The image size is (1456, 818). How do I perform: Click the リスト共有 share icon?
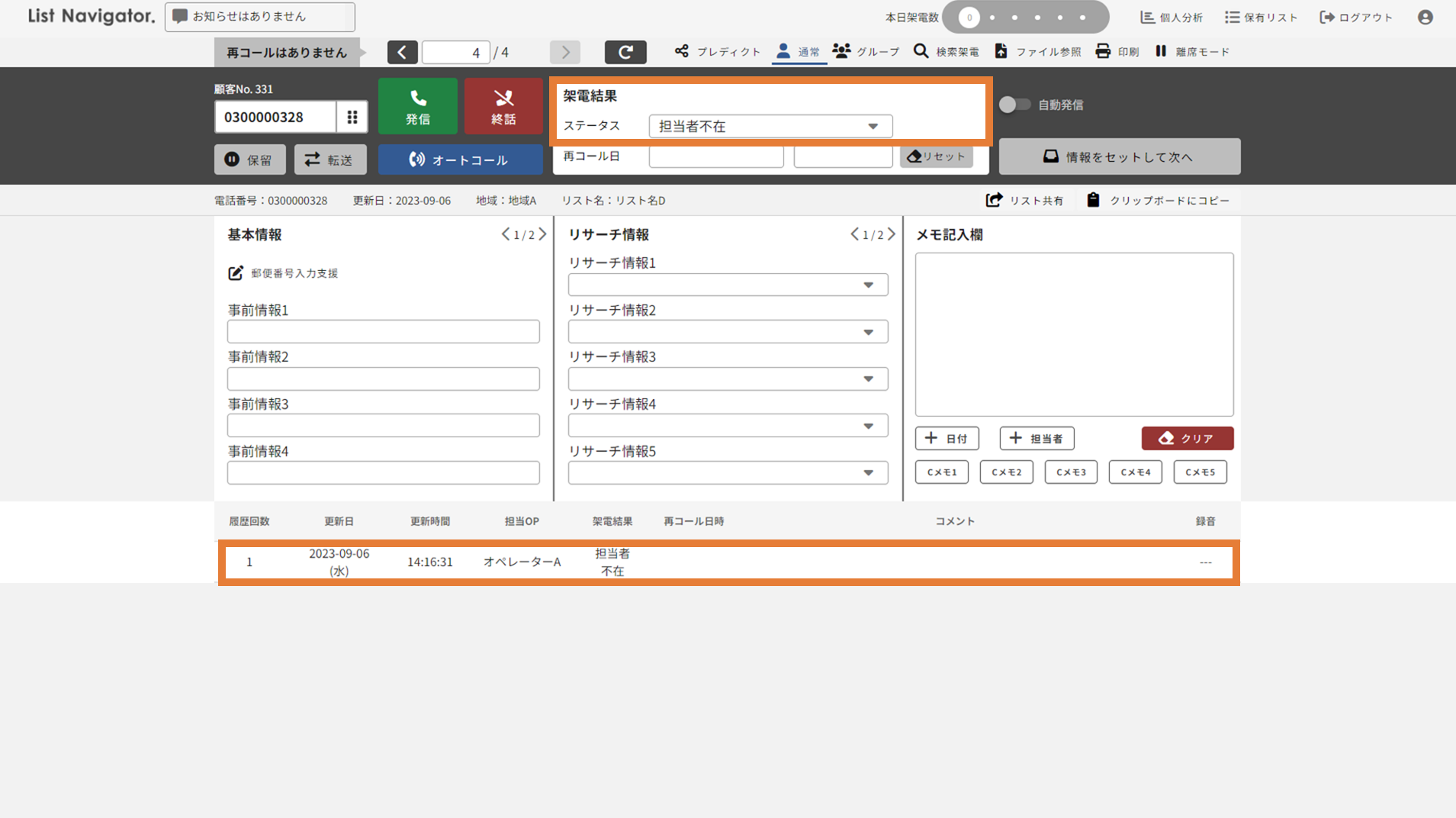[x=994, y=200]
